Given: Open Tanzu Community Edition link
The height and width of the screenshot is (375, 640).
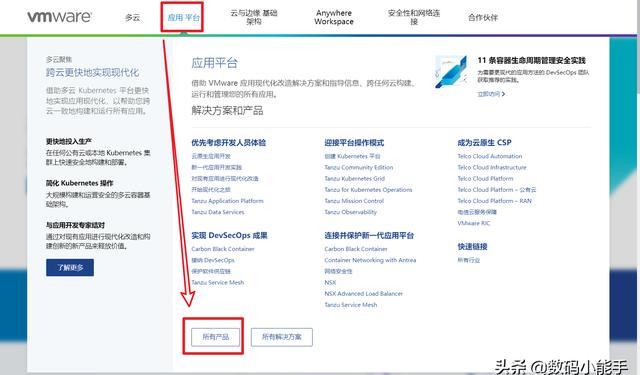Looking at the screenshot, I should (359, 167).
